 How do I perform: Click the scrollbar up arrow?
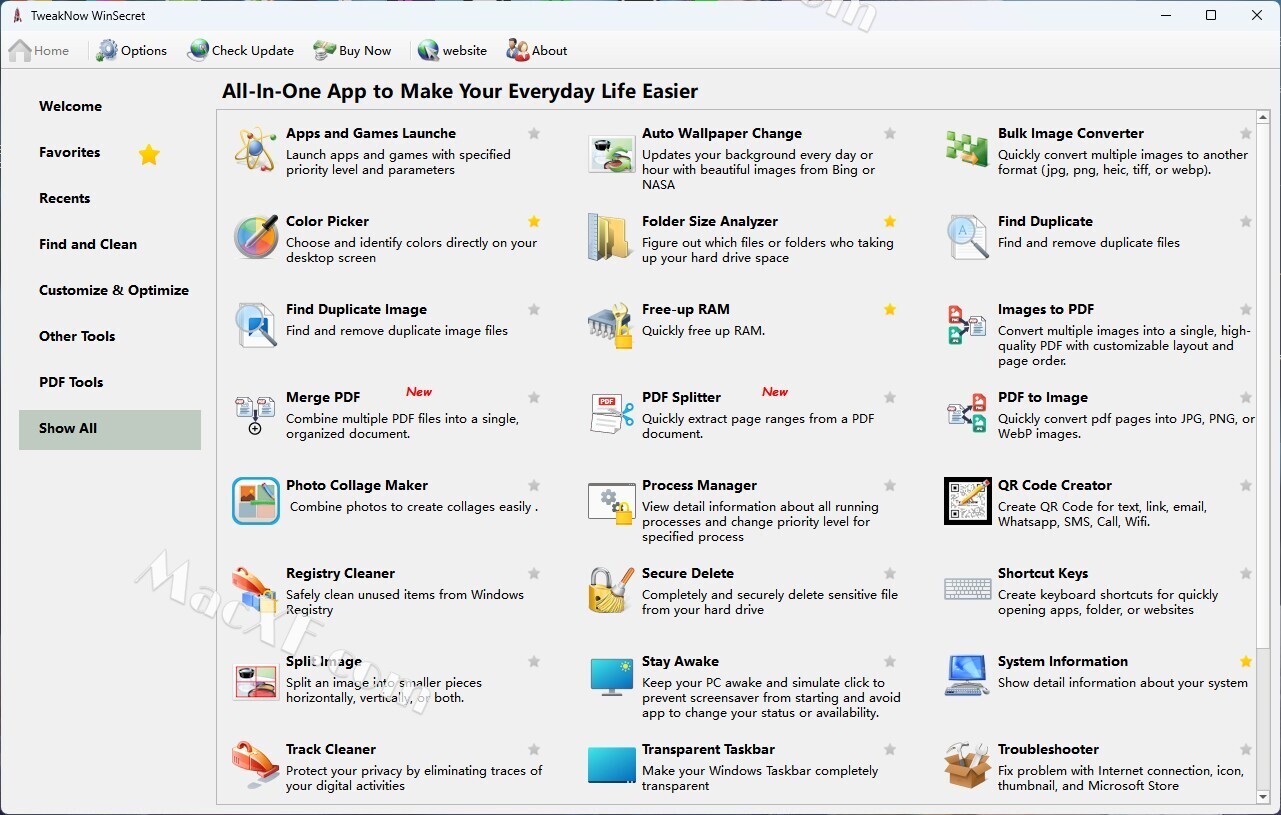[x=1264, y=118]
